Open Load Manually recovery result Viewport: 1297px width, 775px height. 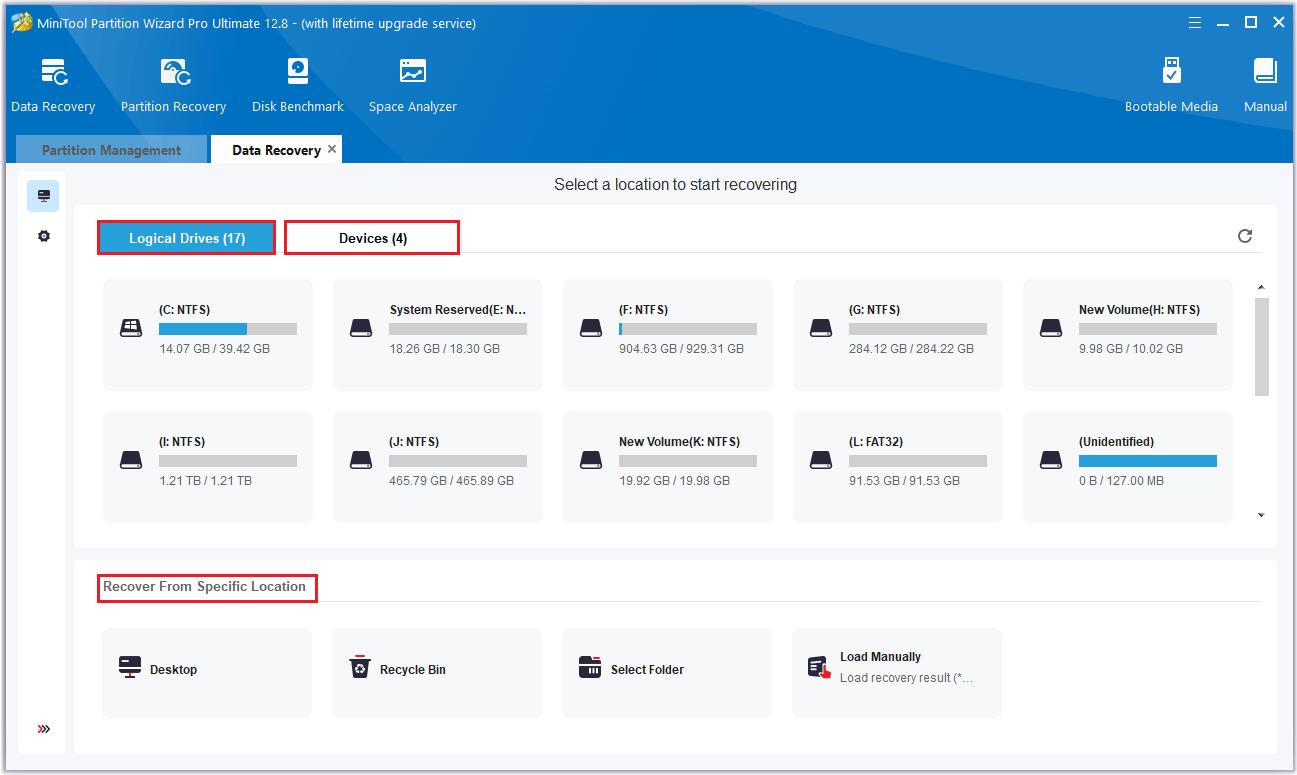coord(897,673)
